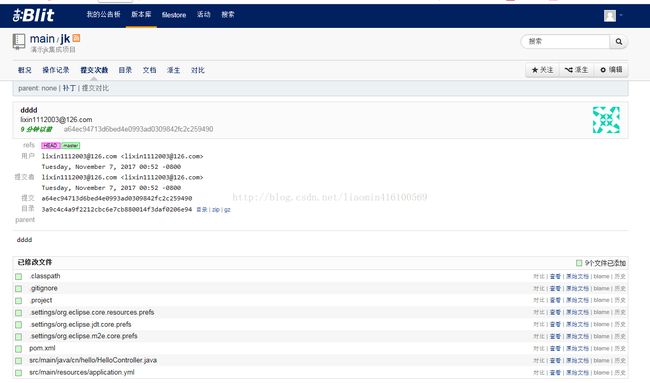Switch to the 概况 tab
Screen dimensions: 650x383
pos(24,70)
